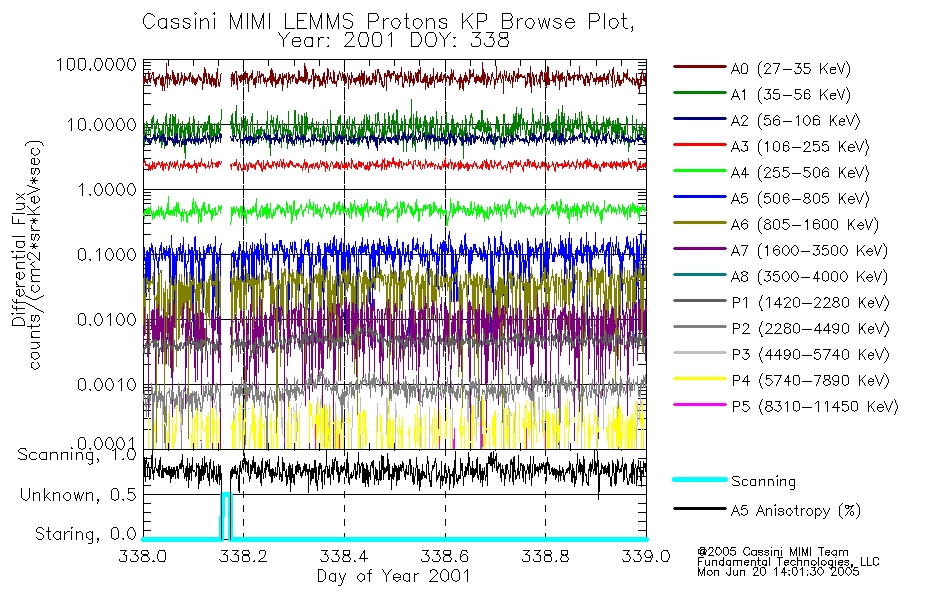Click the 100.0000 y-axis tick label
Viewport: 950px width, 600px height.
[x=96, y=64]
